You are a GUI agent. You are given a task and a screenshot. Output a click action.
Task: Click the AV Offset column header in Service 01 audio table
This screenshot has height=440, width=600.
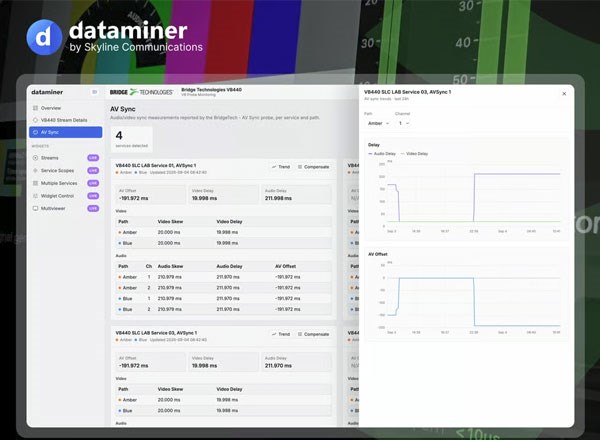pyautogui.click(x=285, y=266)
